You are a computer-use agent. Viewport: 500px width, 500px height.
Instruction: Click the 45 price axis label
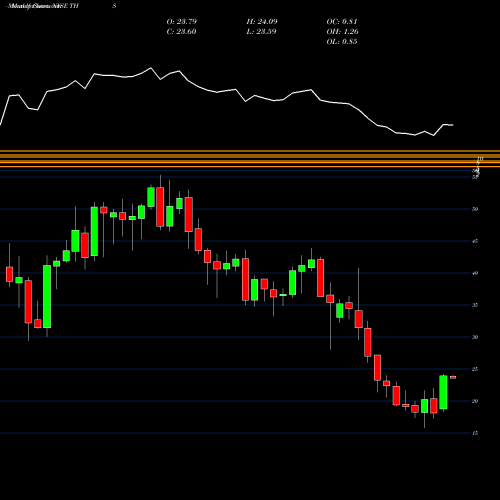[x=475, y=241]
